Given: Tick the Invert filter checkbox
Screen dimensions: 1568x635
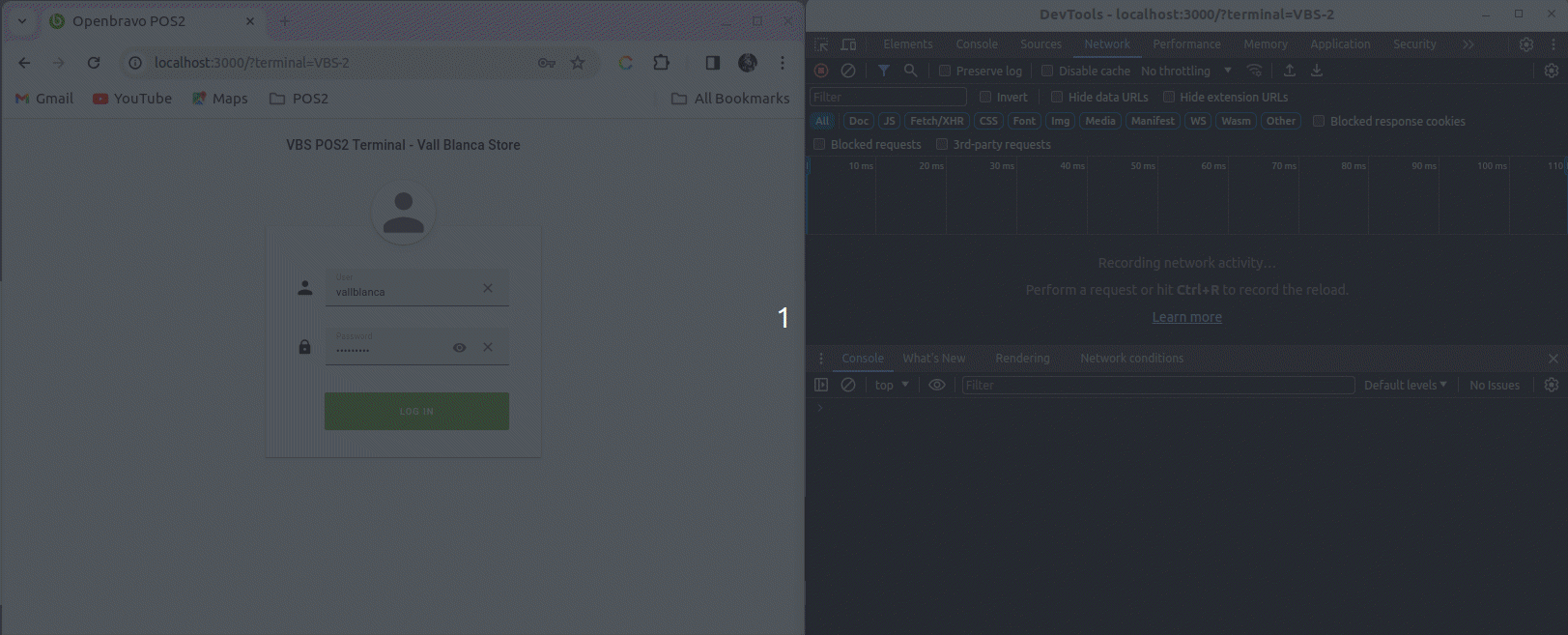Looking at the screenshot, I should [x=985, y=97].
